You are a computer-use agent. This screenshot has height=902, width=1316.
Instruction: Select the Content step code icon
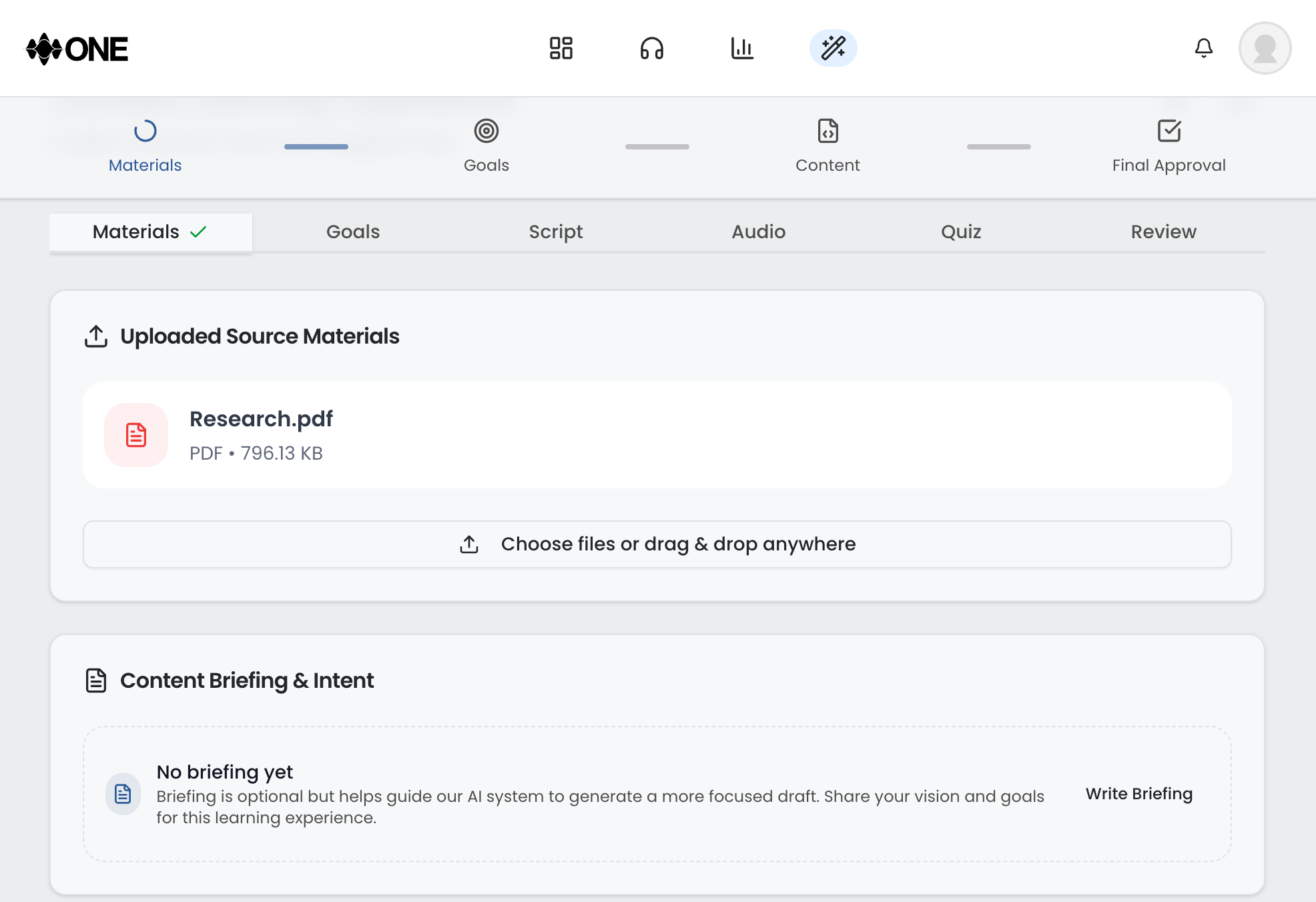click(x=828, y=131)
